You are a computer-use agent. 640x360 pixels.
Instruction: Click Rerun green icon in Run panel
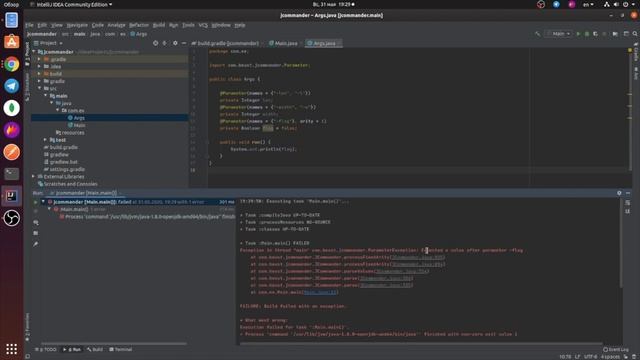pyautogui.click(x=36, y=202)
